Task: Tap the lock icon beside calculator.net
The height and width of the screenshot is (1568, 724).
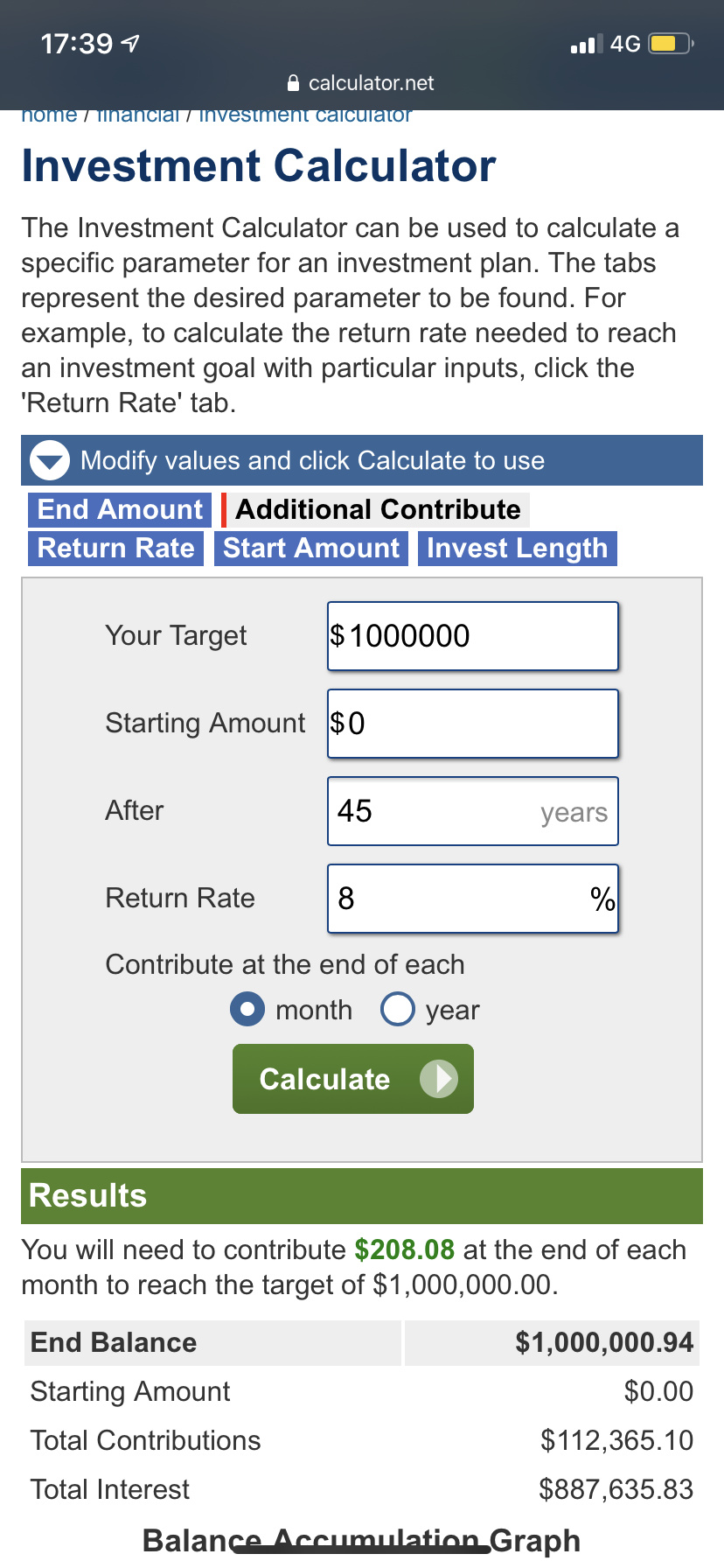Action: pyautogui.click(x=294, y=83)
